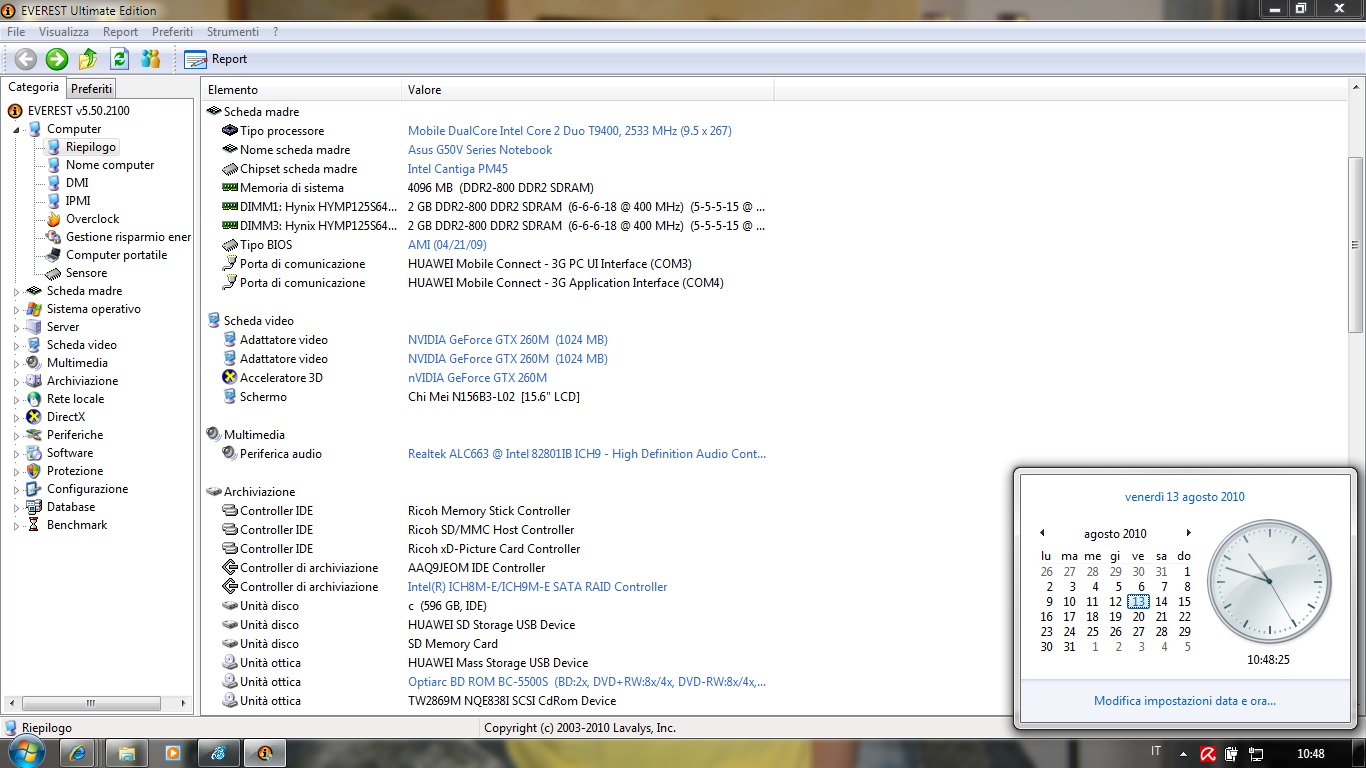The width and height of the screenshot is (1366, 768).
Task: Open Windows Media Player taskbar icon
Action: click(x=172, y=753)
